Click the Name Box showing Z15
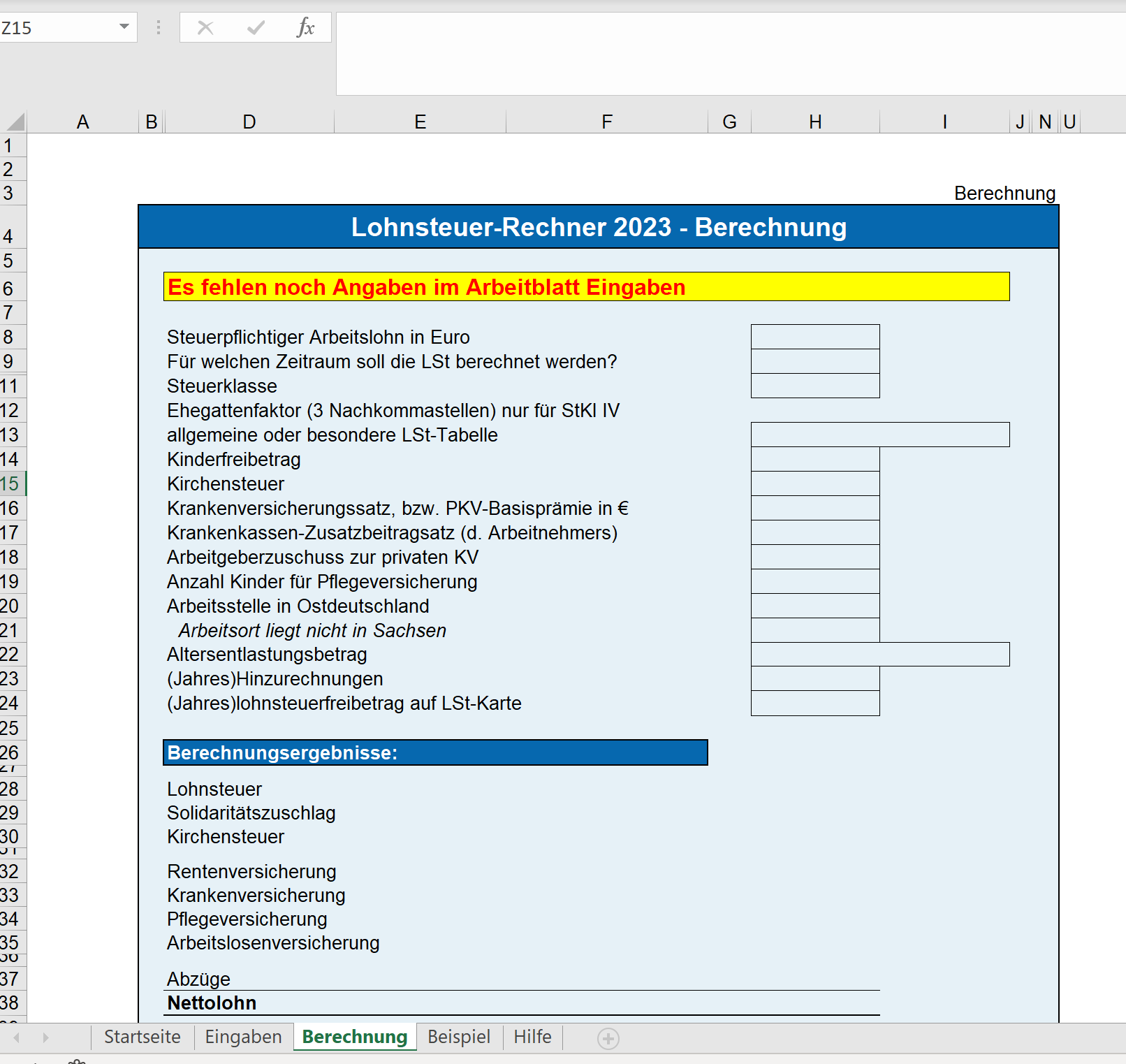 pos(56,28)
